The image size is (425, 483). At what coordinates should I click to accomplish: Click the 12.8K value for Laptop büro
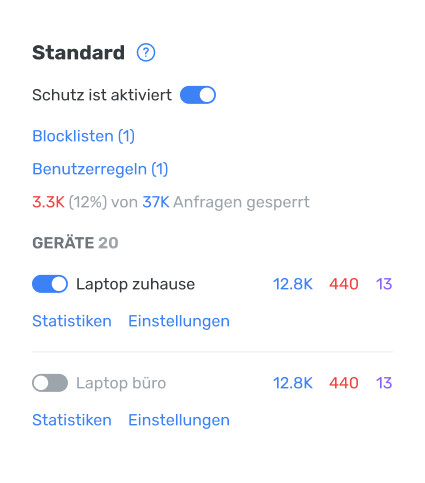[x=293, y=383]
